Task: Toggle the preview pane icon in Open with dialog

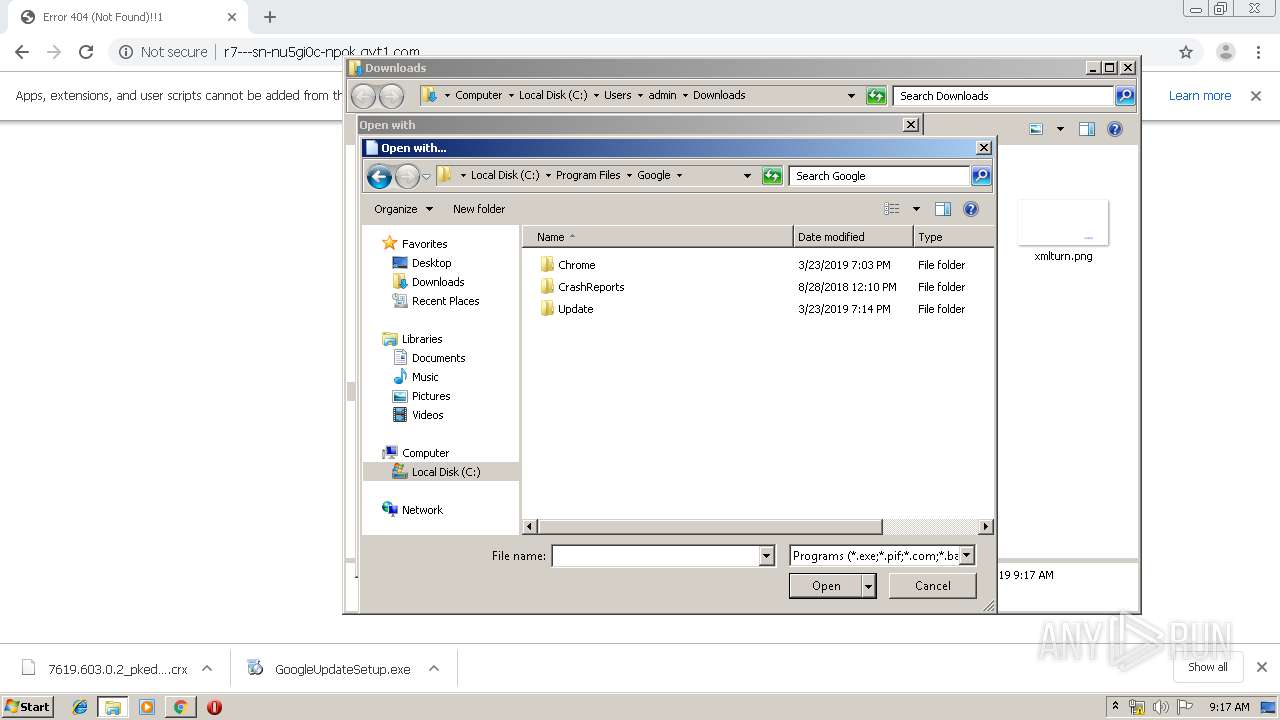Action: pyautogui.click(x=942, y=209)
